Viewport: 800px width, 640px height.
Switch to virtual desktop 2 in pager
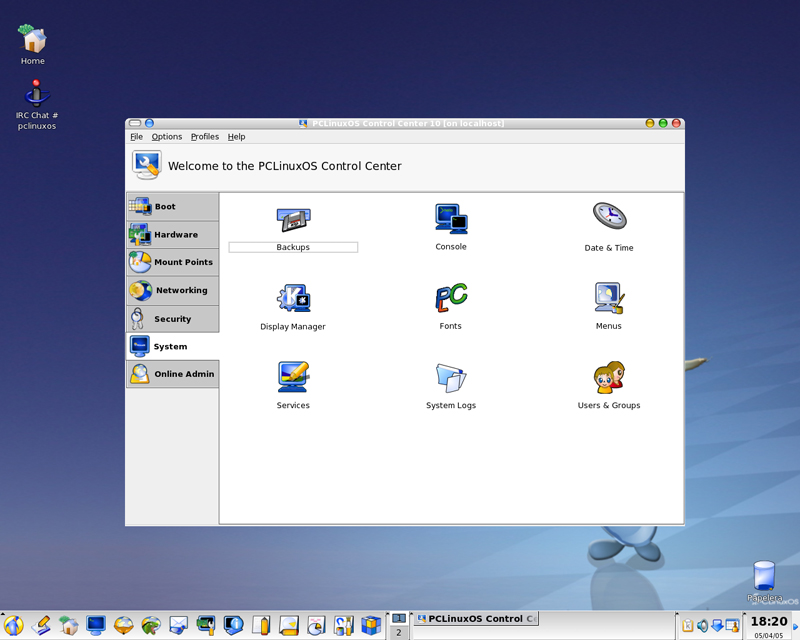tap(399, 632)
